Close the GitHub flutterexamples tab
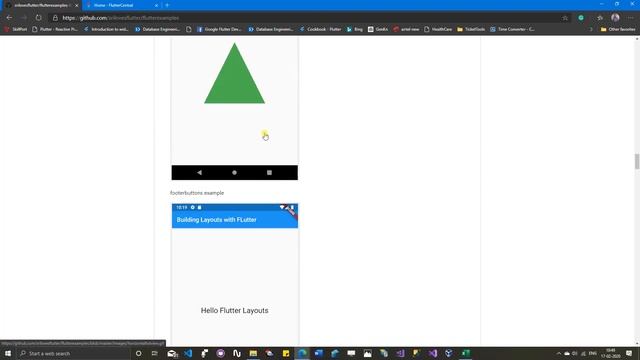 coord(76,5)
